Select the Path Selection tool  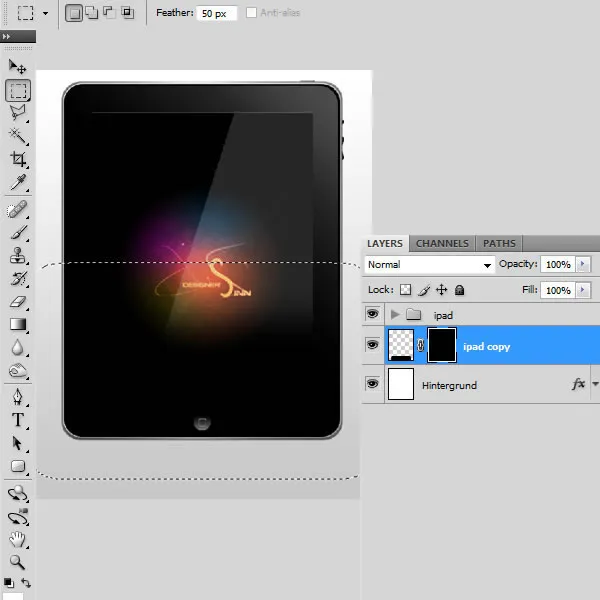pyautogui.click(x=18, y=443)
